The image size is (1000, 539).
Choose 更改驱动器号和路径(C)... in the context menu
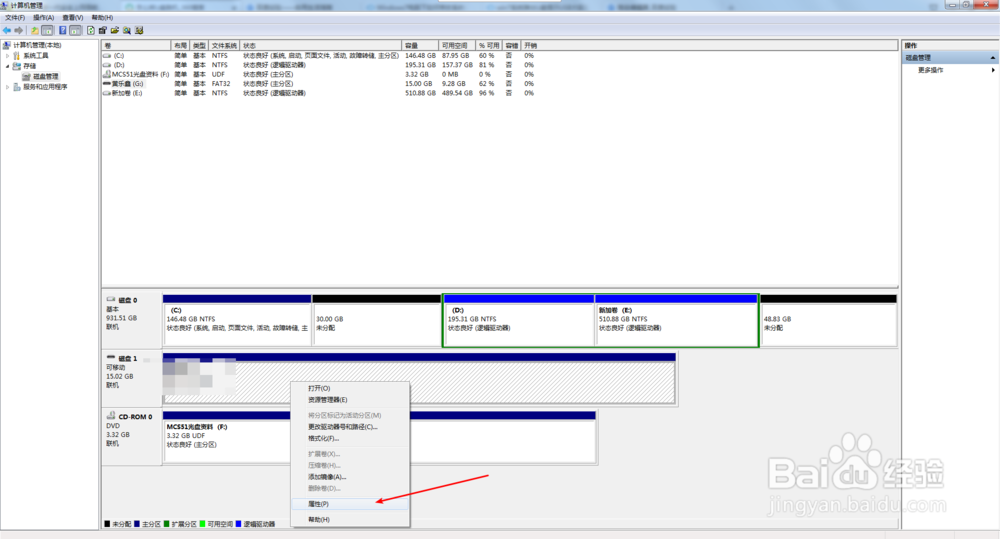pyautogui.click(x=349, y=427)
